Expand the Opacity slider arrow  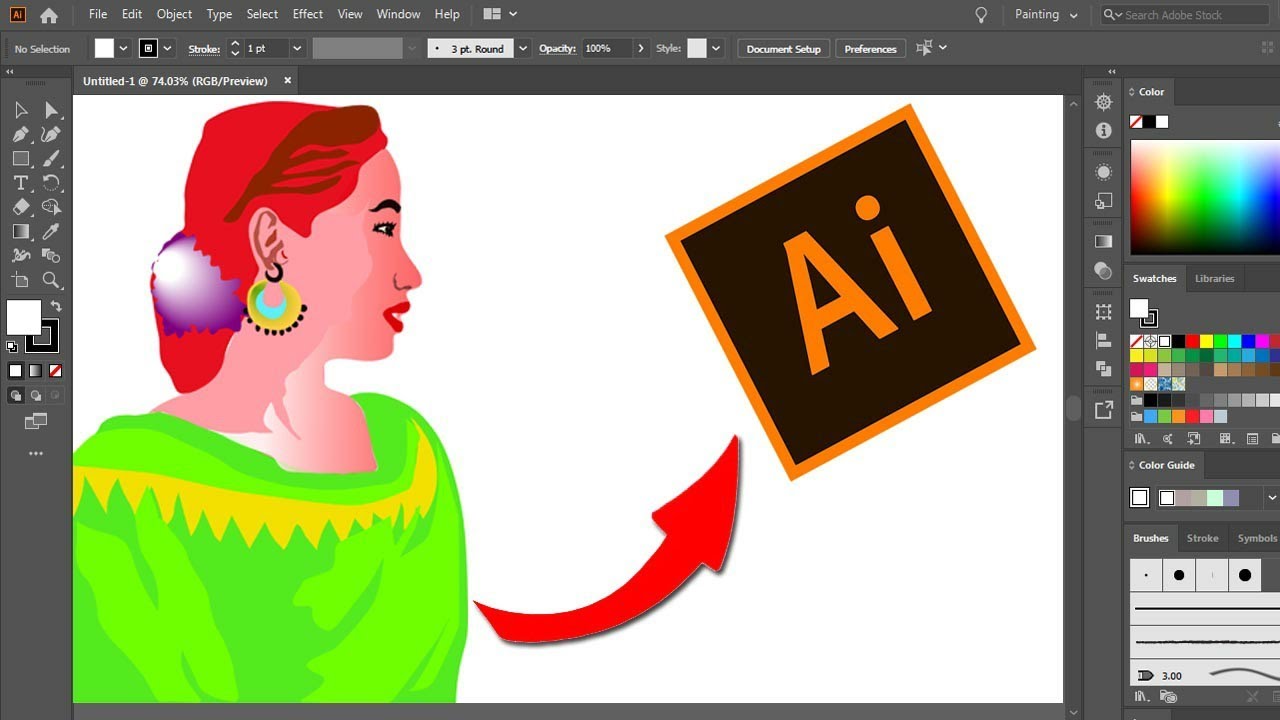coord(641,48)
